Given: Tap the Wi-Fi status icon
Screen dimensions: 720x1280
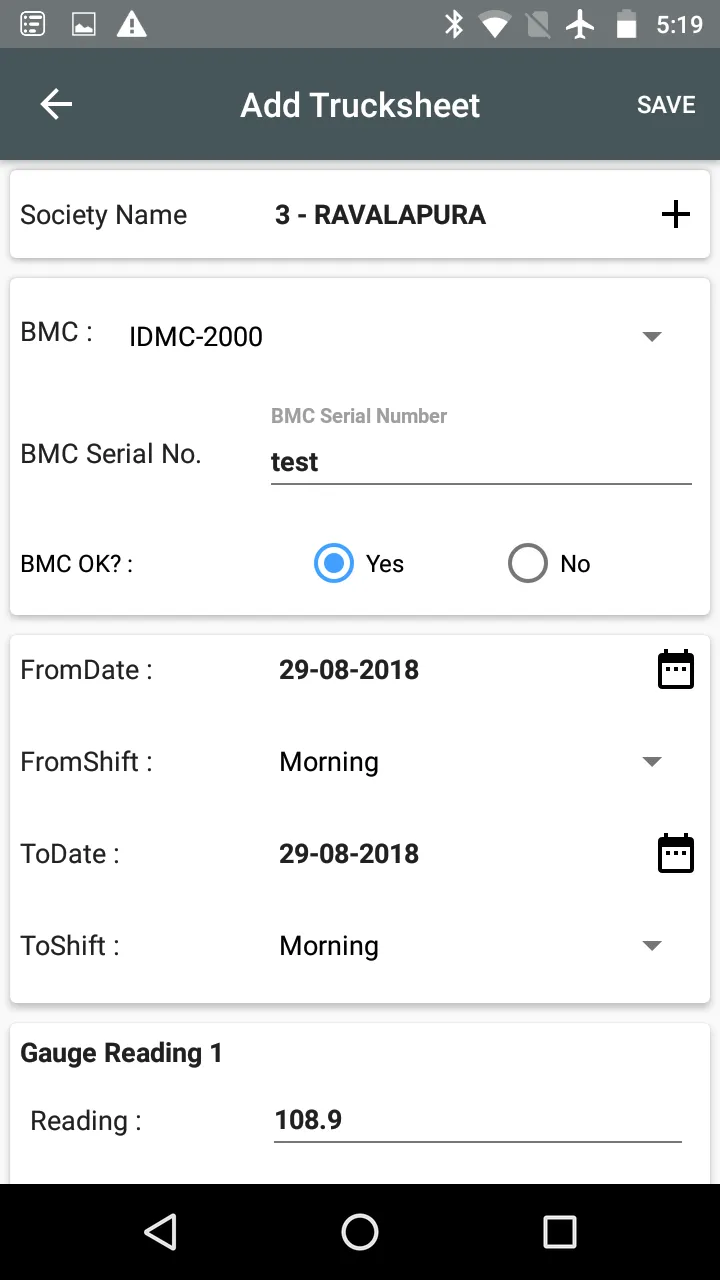Looking at the screenshot, I should pos(494,24).
